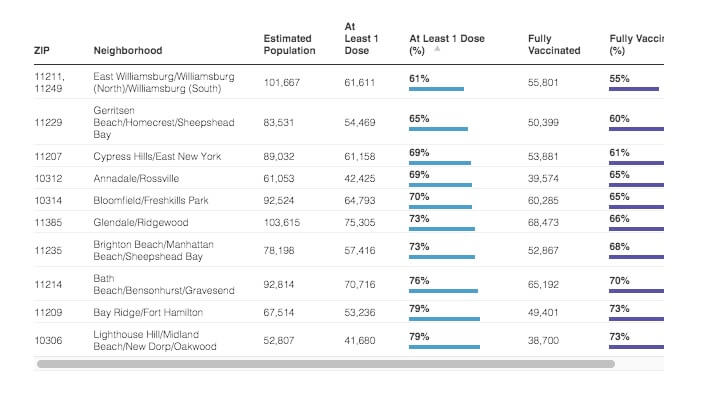
Task: Select ZIP cell 11211, 11249
Action: click(x=49, y=83)
